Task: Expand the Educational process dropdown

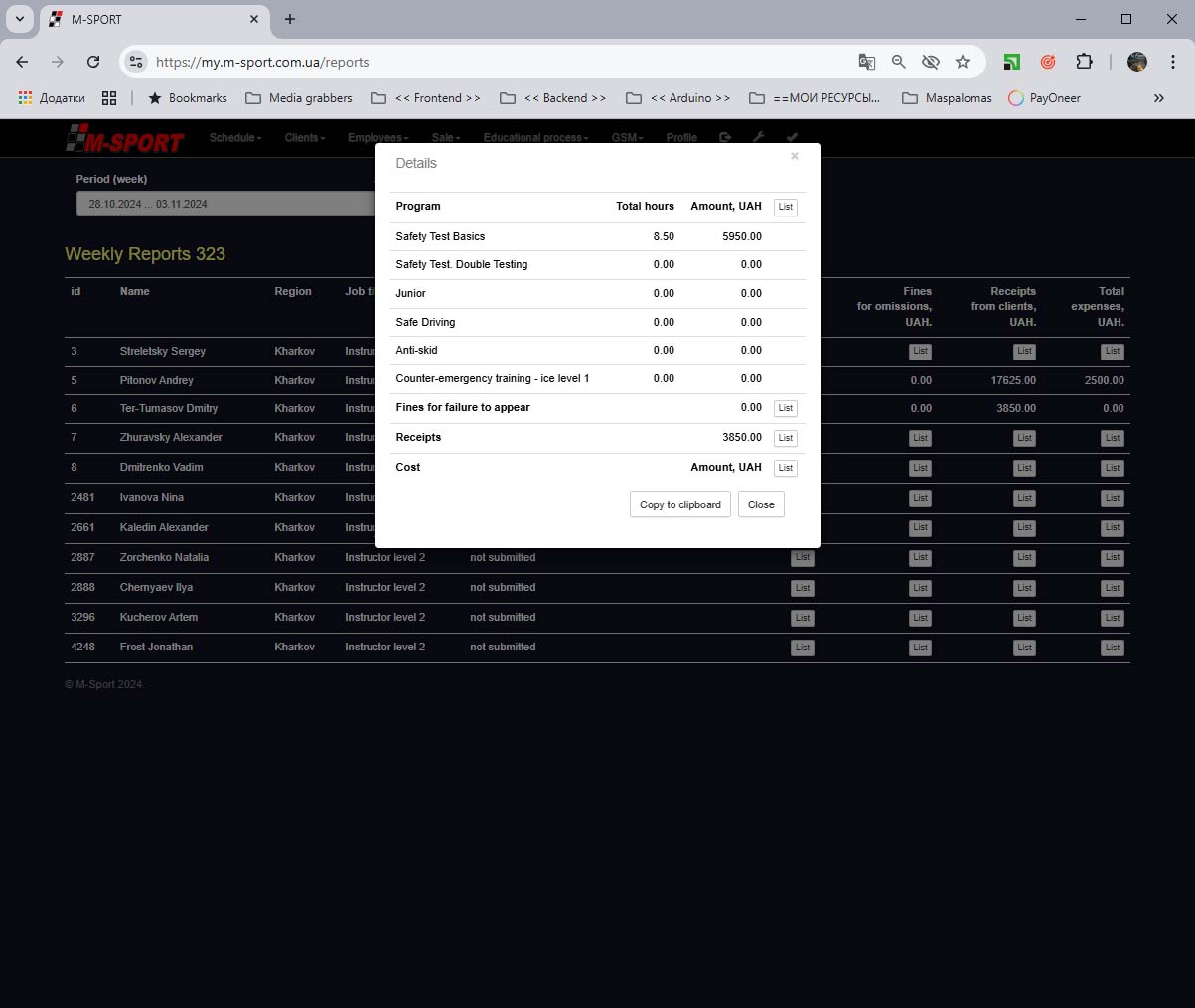Action: (535, 137)
